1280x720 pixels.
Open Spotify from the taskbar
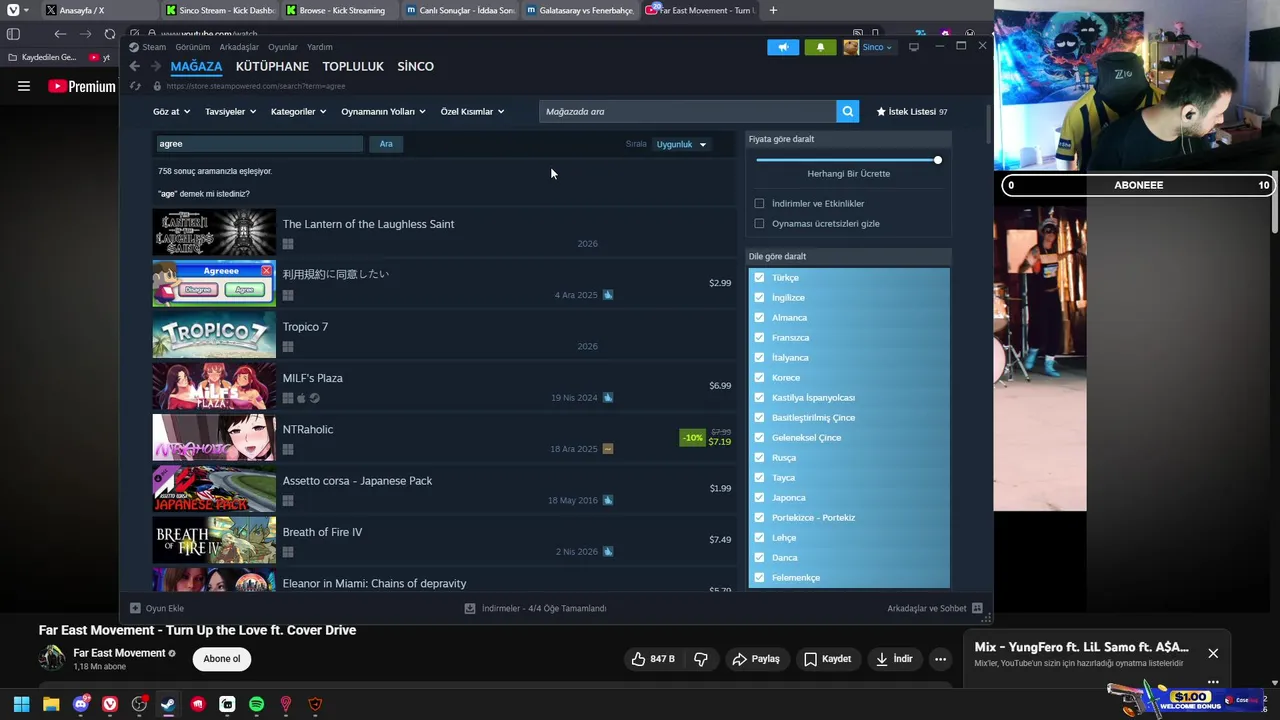(256, 704)
